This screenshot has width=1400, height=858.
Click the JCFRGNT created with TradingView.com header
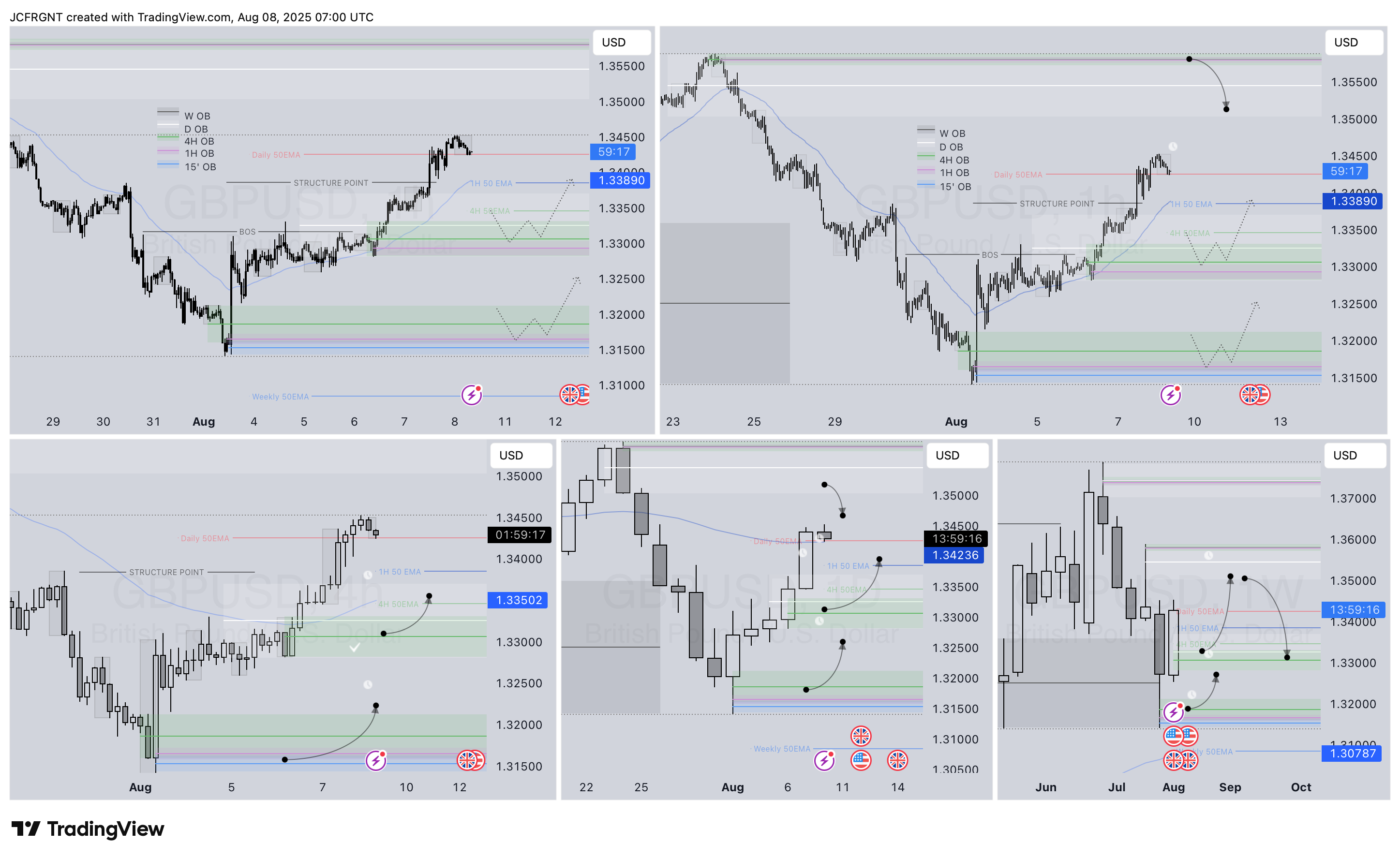coord(192,17)
